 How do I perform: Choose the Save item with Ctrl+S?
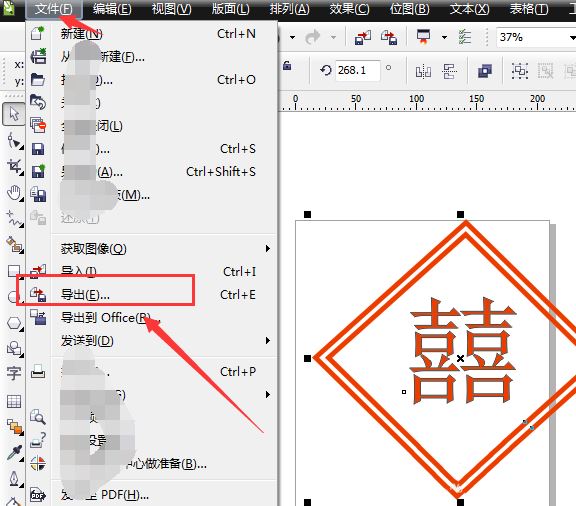151,149
